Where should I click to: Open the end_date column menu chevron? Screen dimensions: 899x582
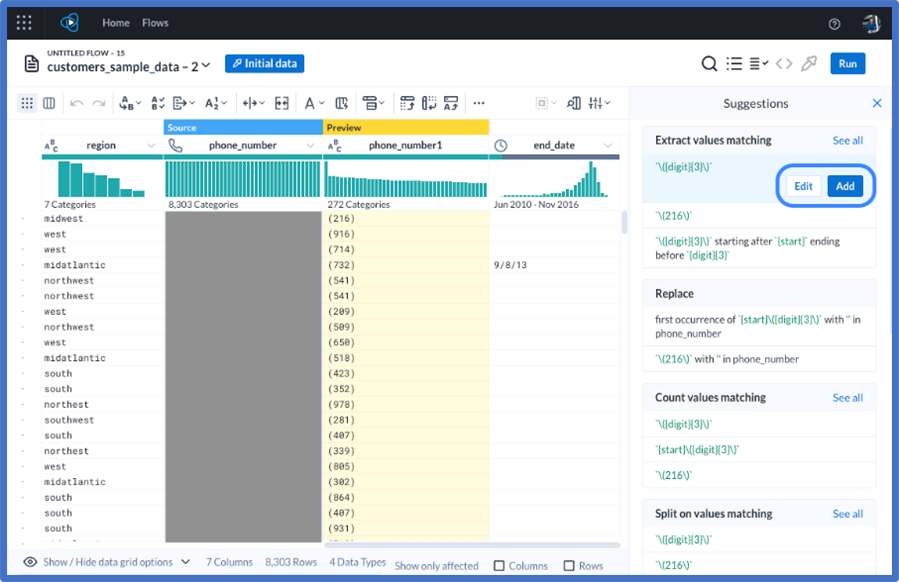[608, 146]
